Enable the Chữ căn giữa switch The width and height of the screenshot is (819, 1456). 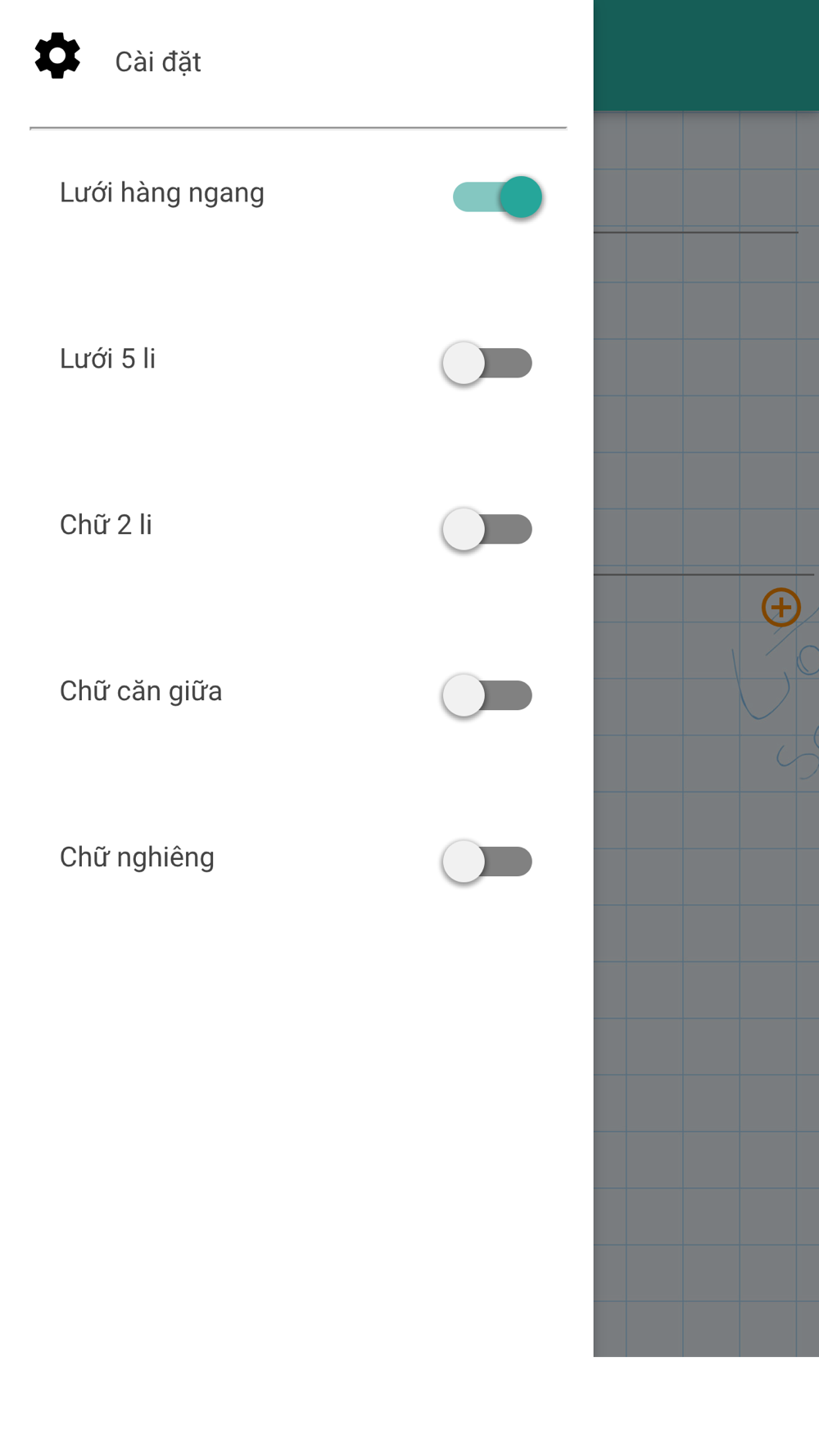pyautogui.click(x=487, y=695)
